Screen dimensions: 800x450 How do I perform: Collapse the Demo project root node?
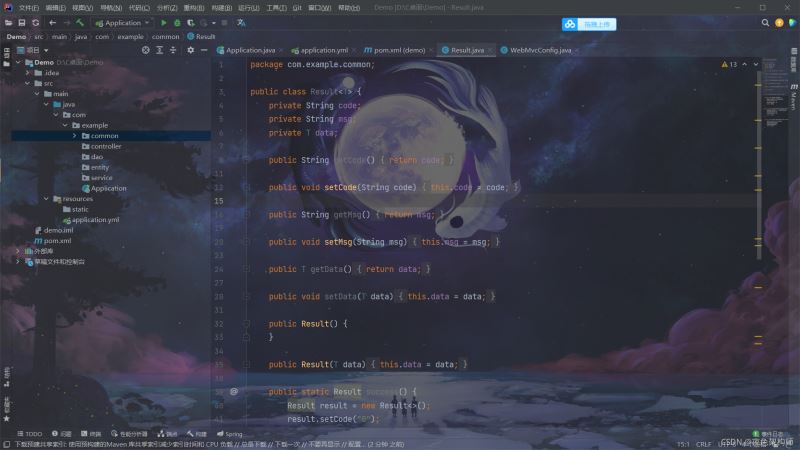pos(18,62)
